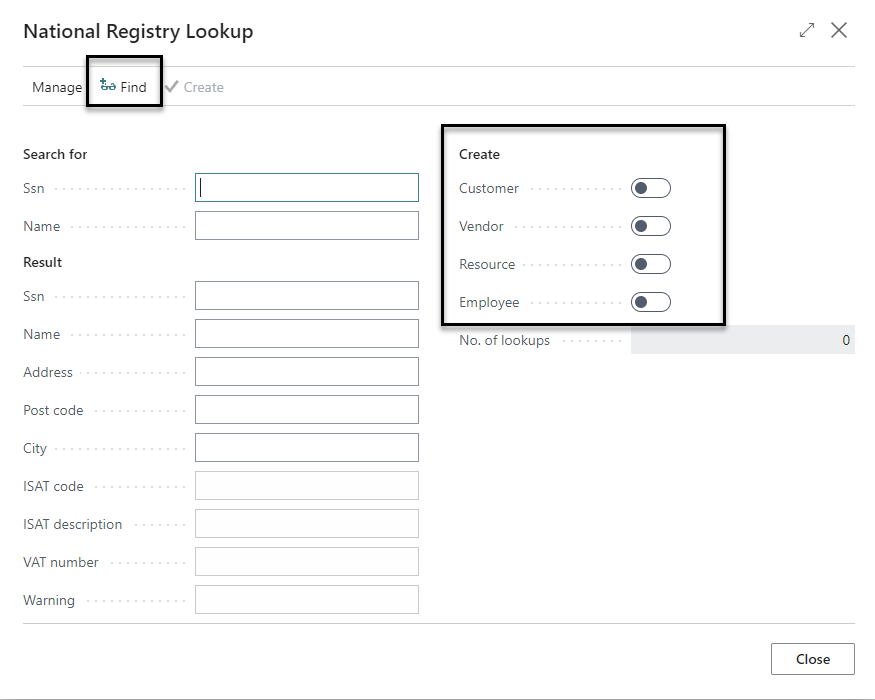The height and width of the screenshot is (700, 875).
Task: Click the 'Customer' label
Action: pyautogui.click(x=489, y=188)
